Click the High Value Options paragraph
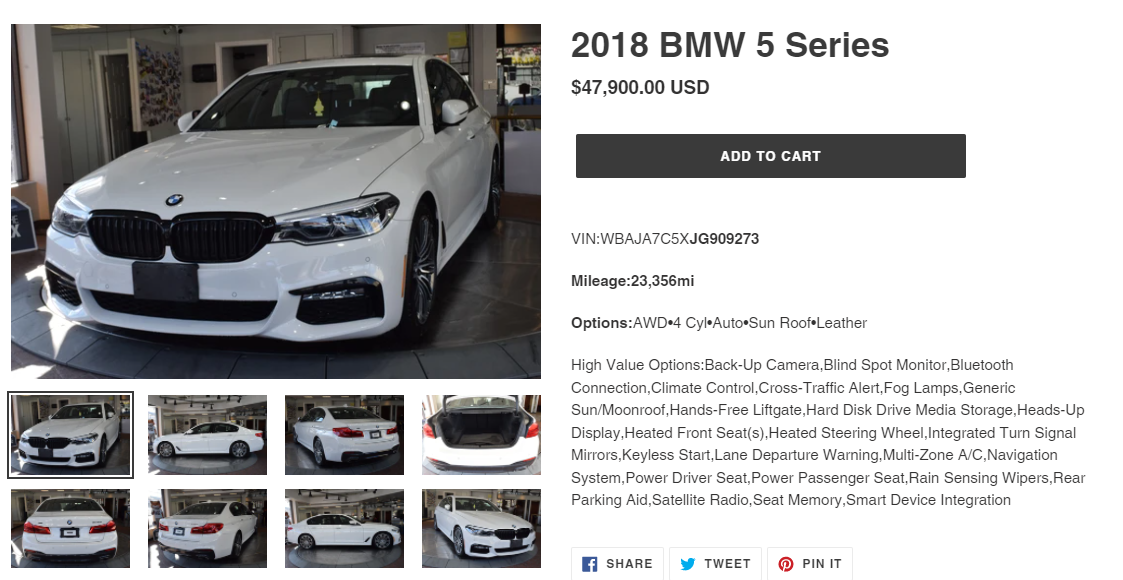 tap(828, 432)
